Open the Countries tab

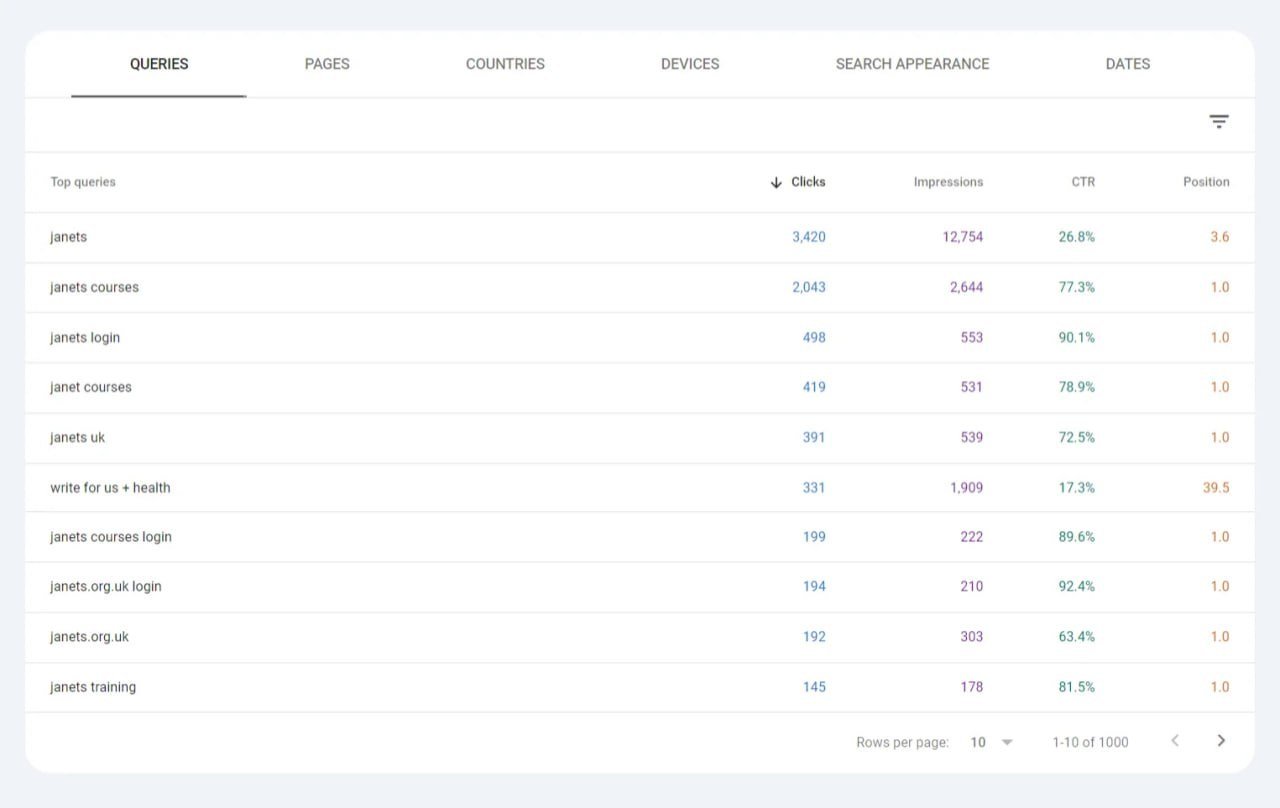pos(505,64)
